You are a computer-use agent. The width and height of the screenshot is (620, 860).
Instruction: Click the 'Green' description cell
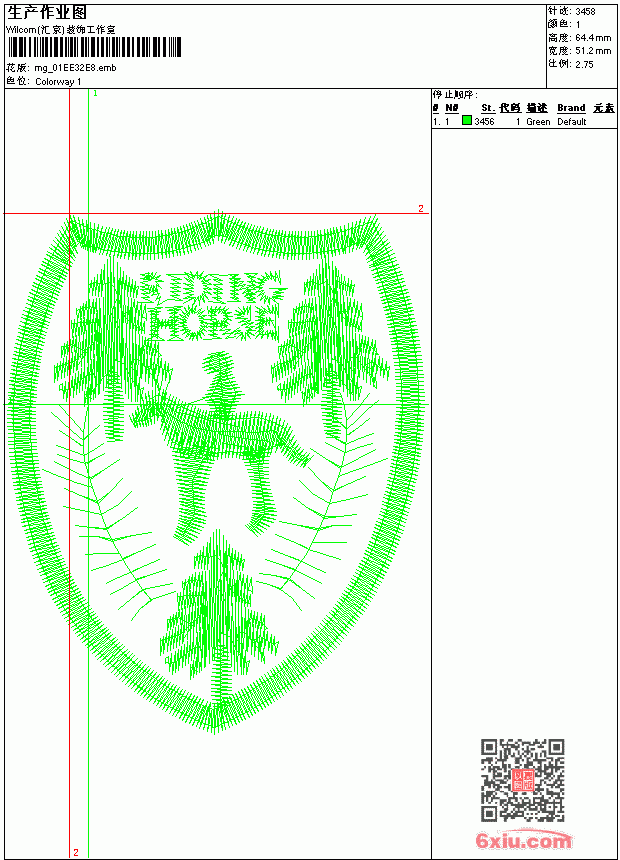pos(538,121)
